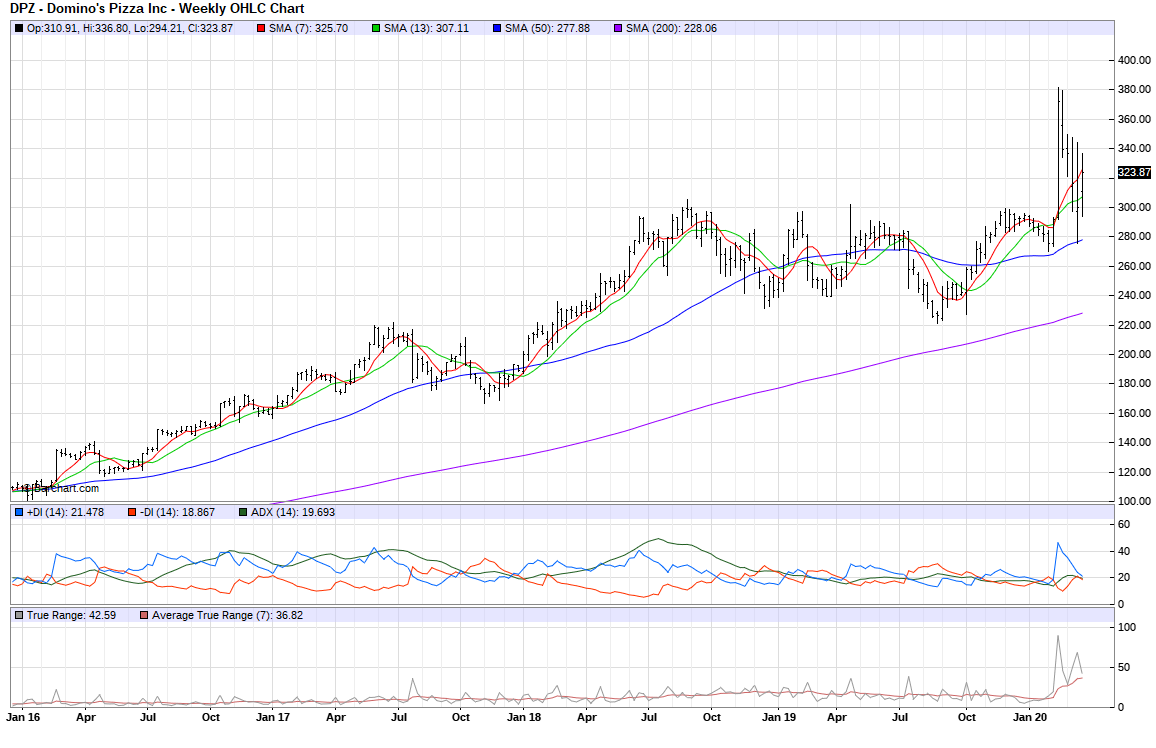1156x748 pixels.
Task: Click the black OHLC legend marker
Action: tap(19, 28)
